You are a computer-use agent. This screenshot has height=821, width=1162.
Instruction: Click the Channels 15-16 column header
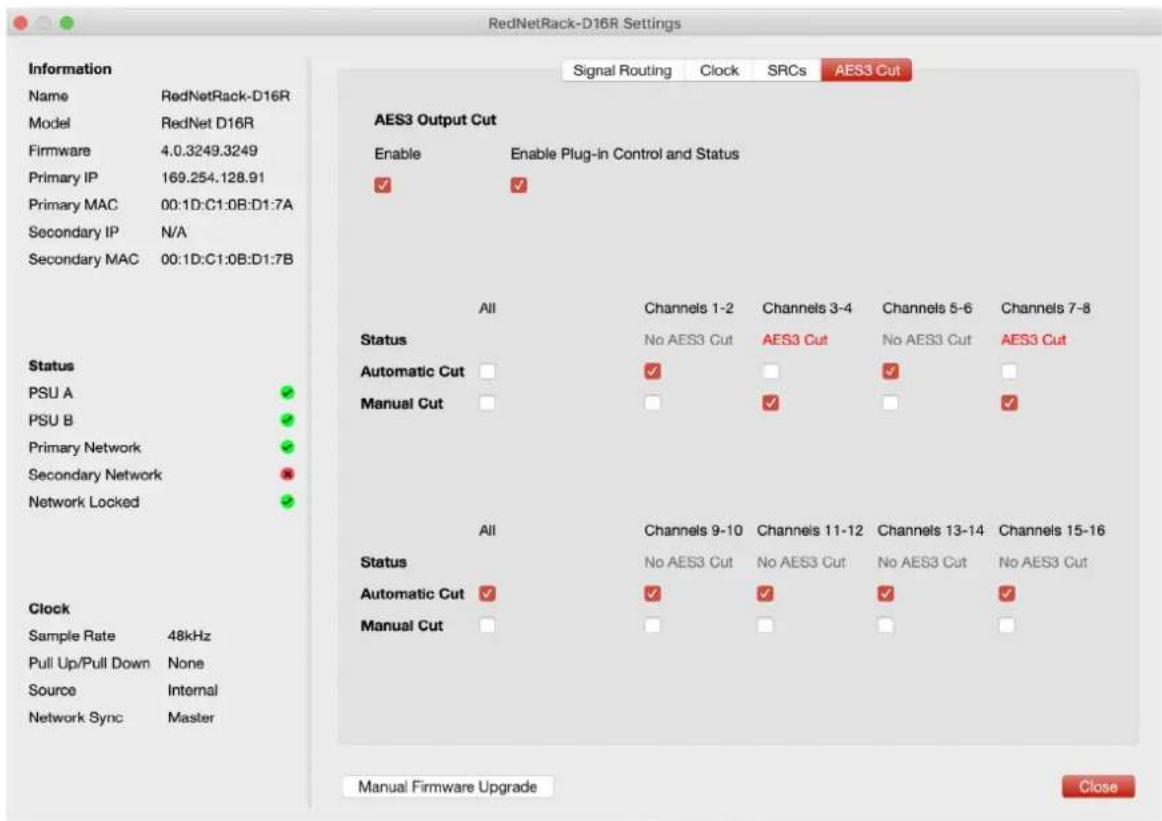coord(1052,531)
